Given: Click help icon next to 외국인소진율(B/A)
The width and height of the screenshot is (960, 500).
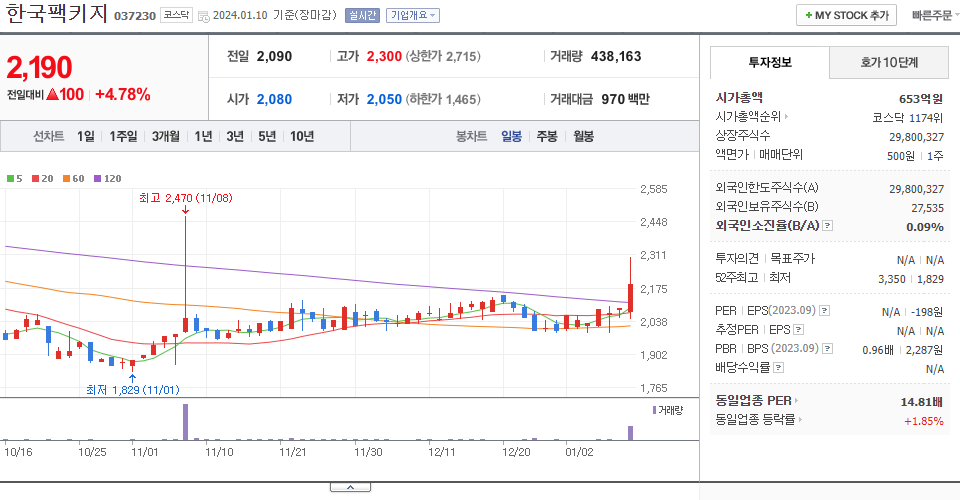Looking at the screenshot, I should pos(827,226).
